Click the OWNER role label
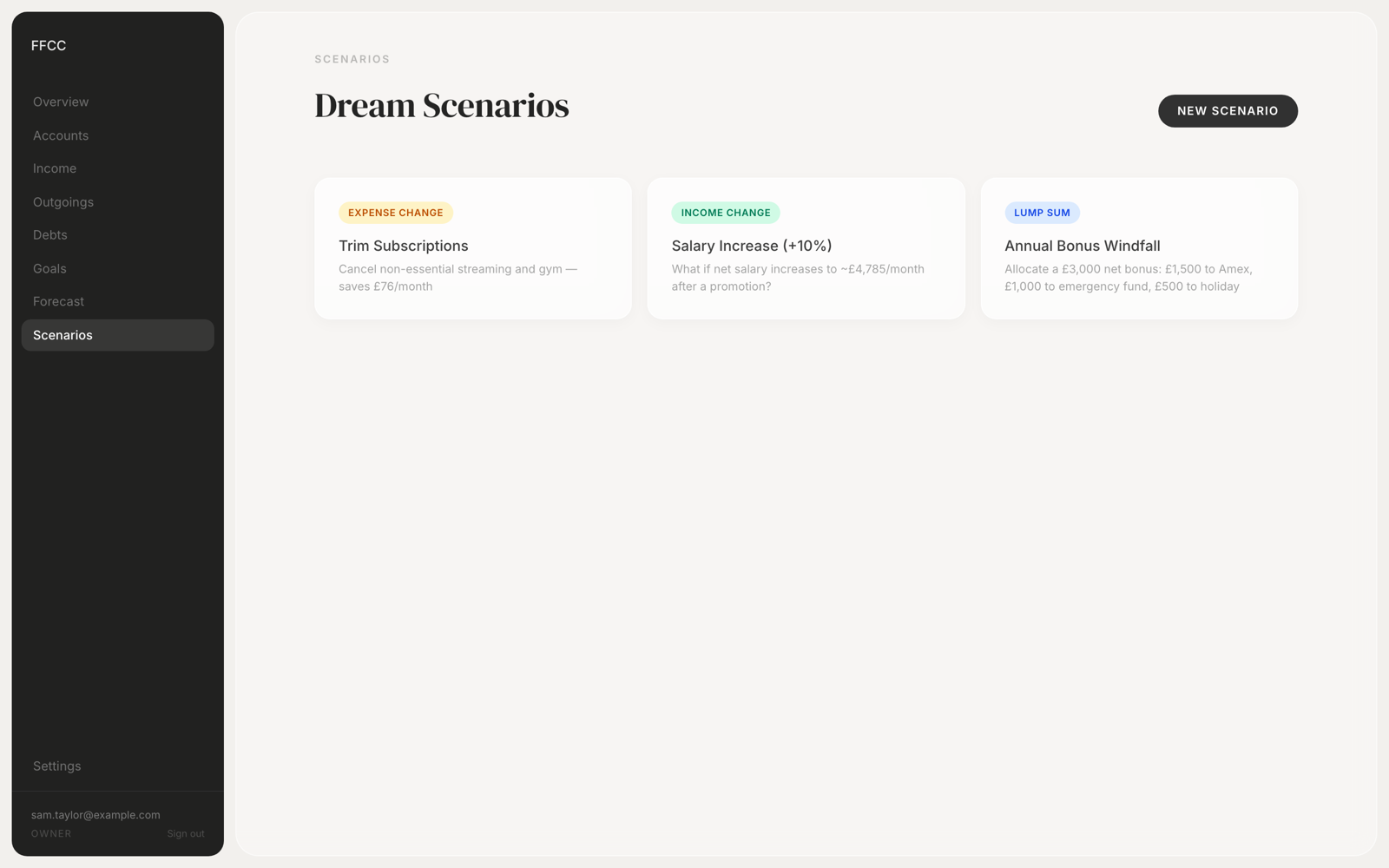1389x868 pixels. 51,833
